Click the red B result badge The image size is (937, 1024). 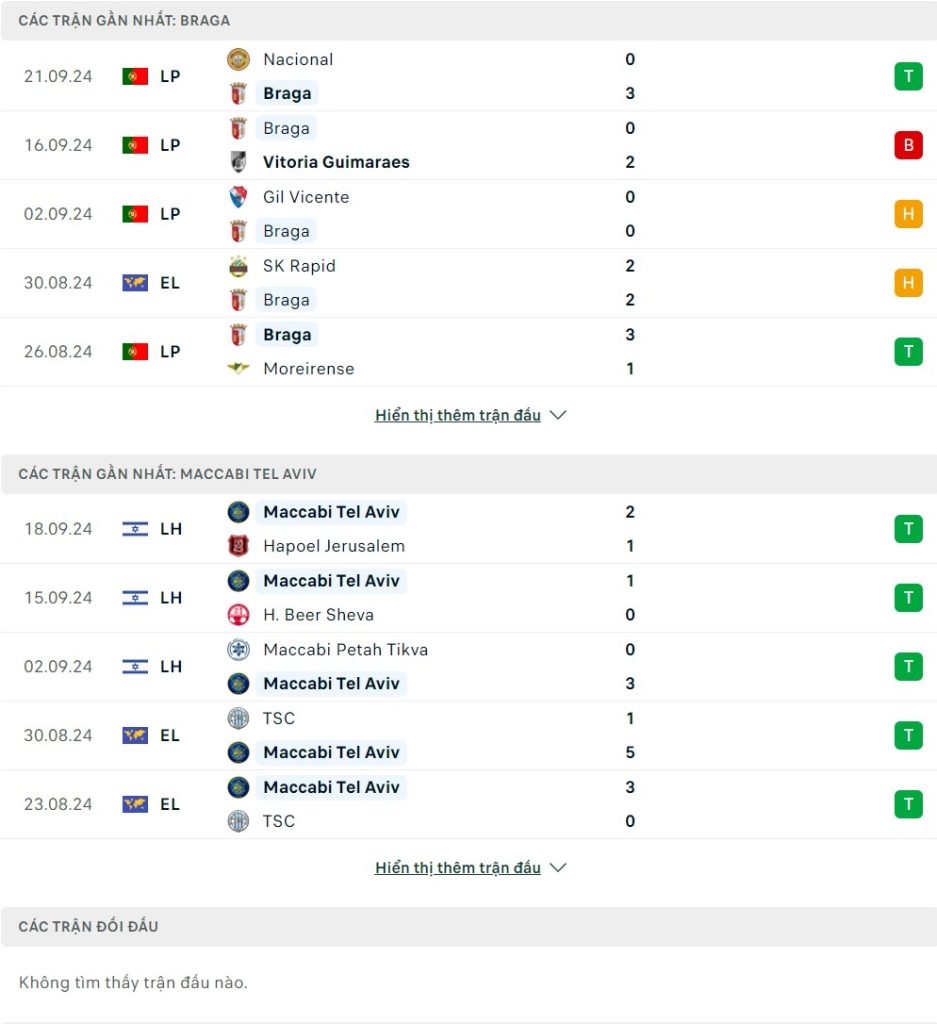[908, 145]
